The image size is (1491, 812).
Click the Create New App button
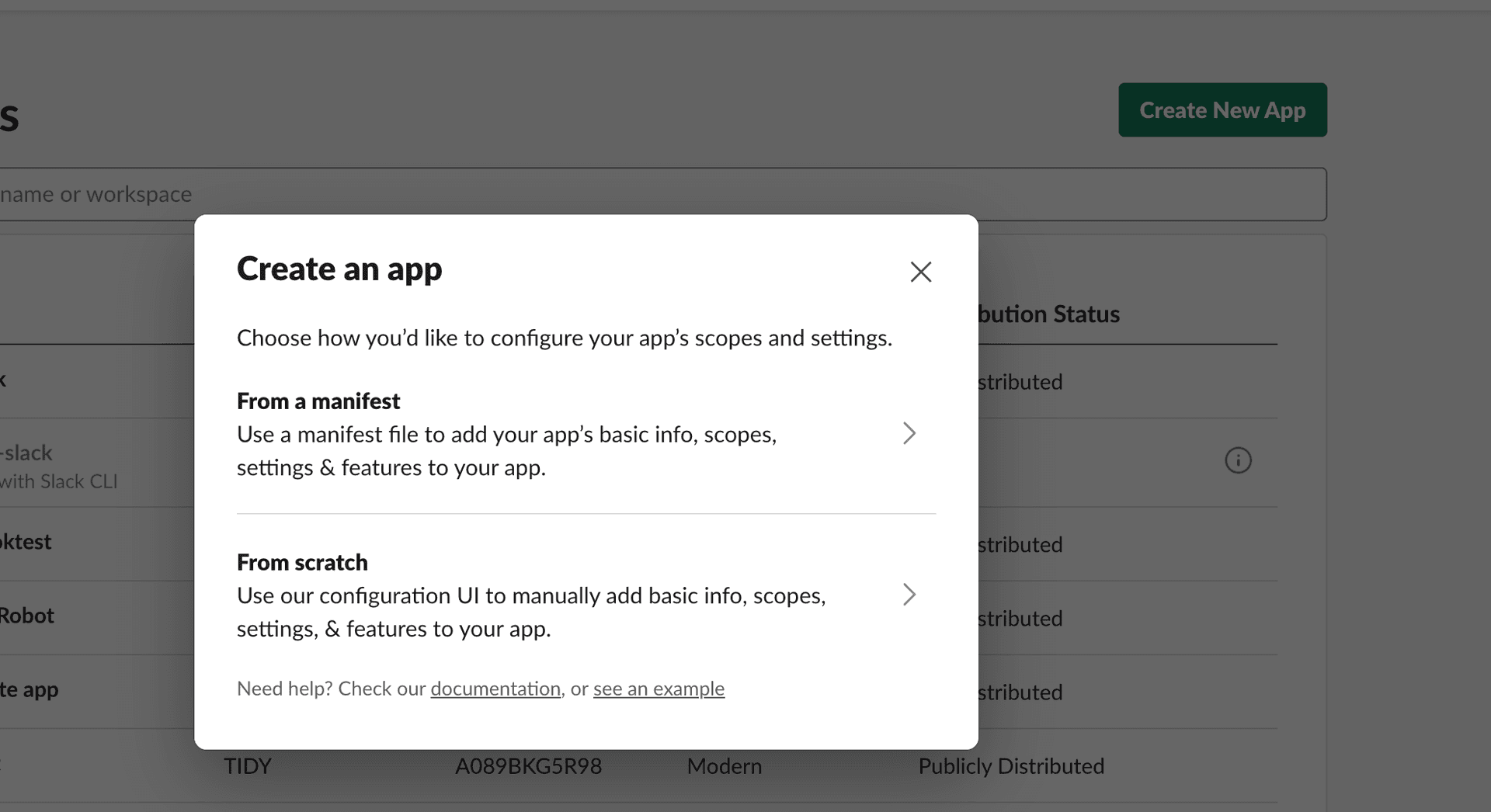[1222, 109]
